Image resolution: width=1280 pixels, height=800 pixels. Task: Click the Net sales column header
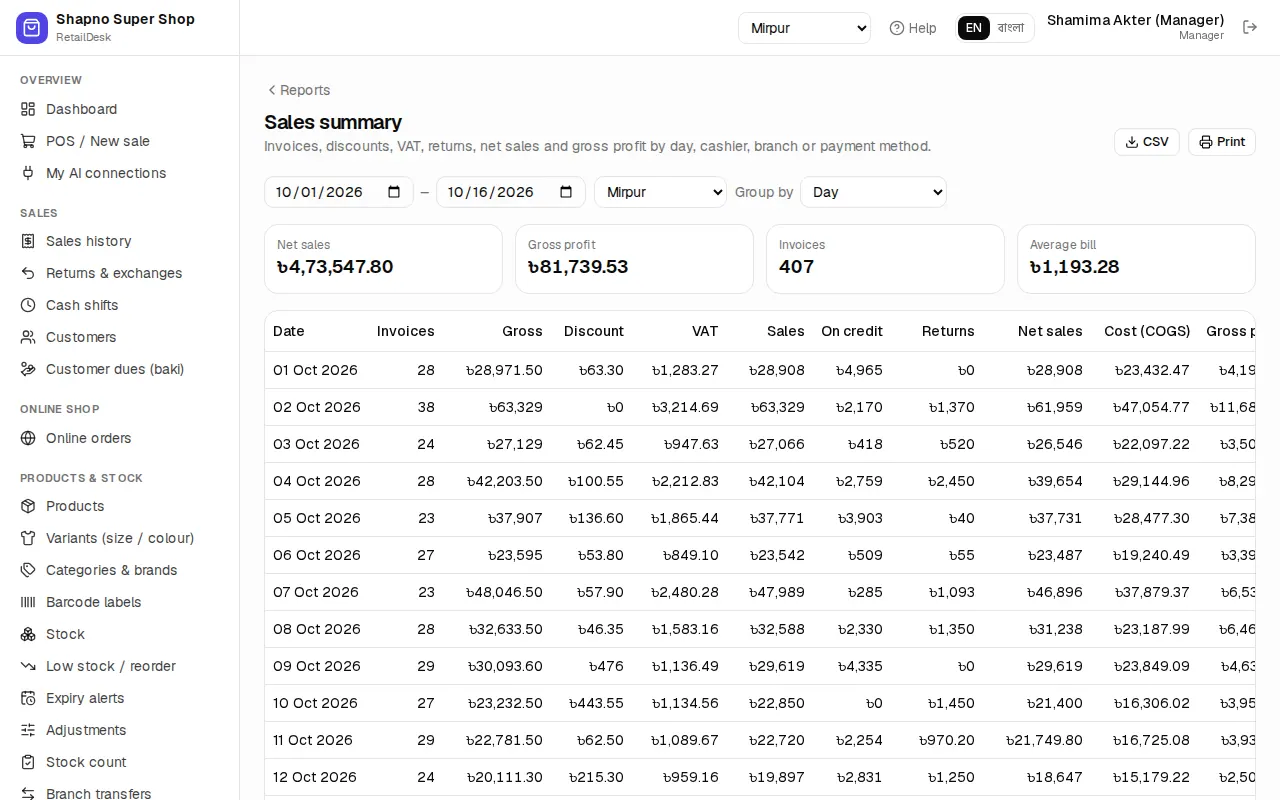1050,331
